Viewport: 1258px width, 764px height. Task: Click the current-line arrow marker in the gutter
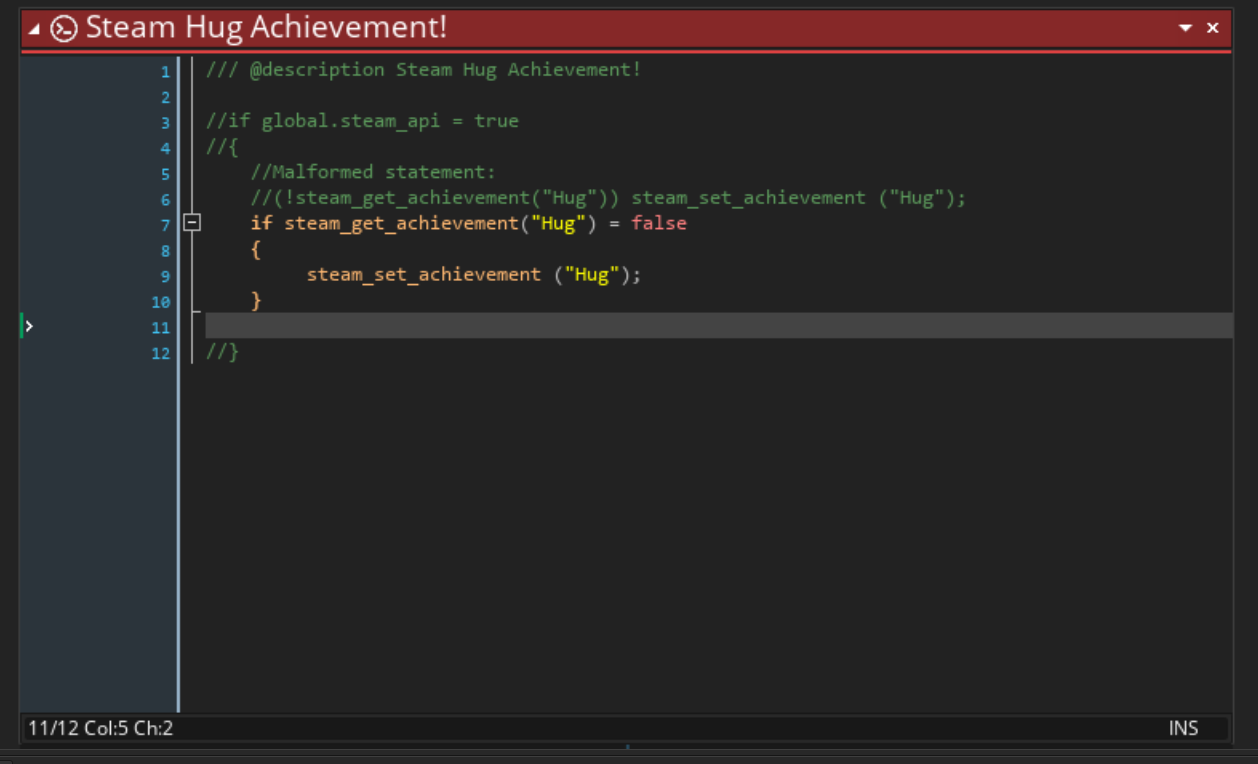click(29, 326)
